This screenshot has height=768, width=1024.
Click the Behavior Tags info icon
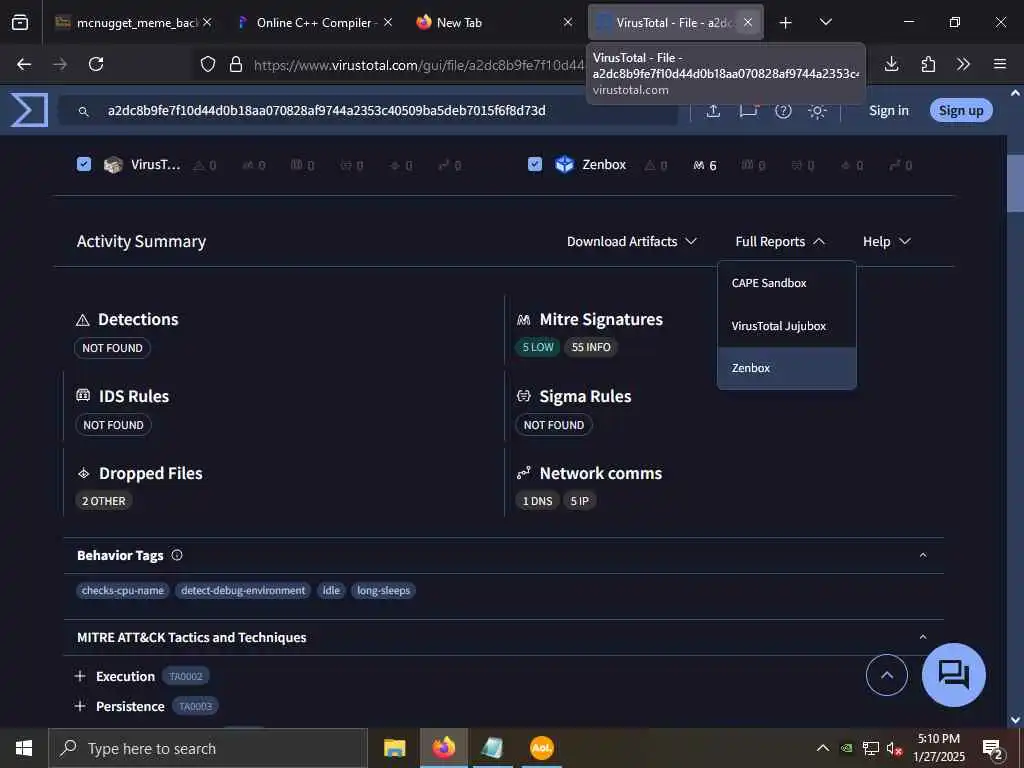(177, 555)
